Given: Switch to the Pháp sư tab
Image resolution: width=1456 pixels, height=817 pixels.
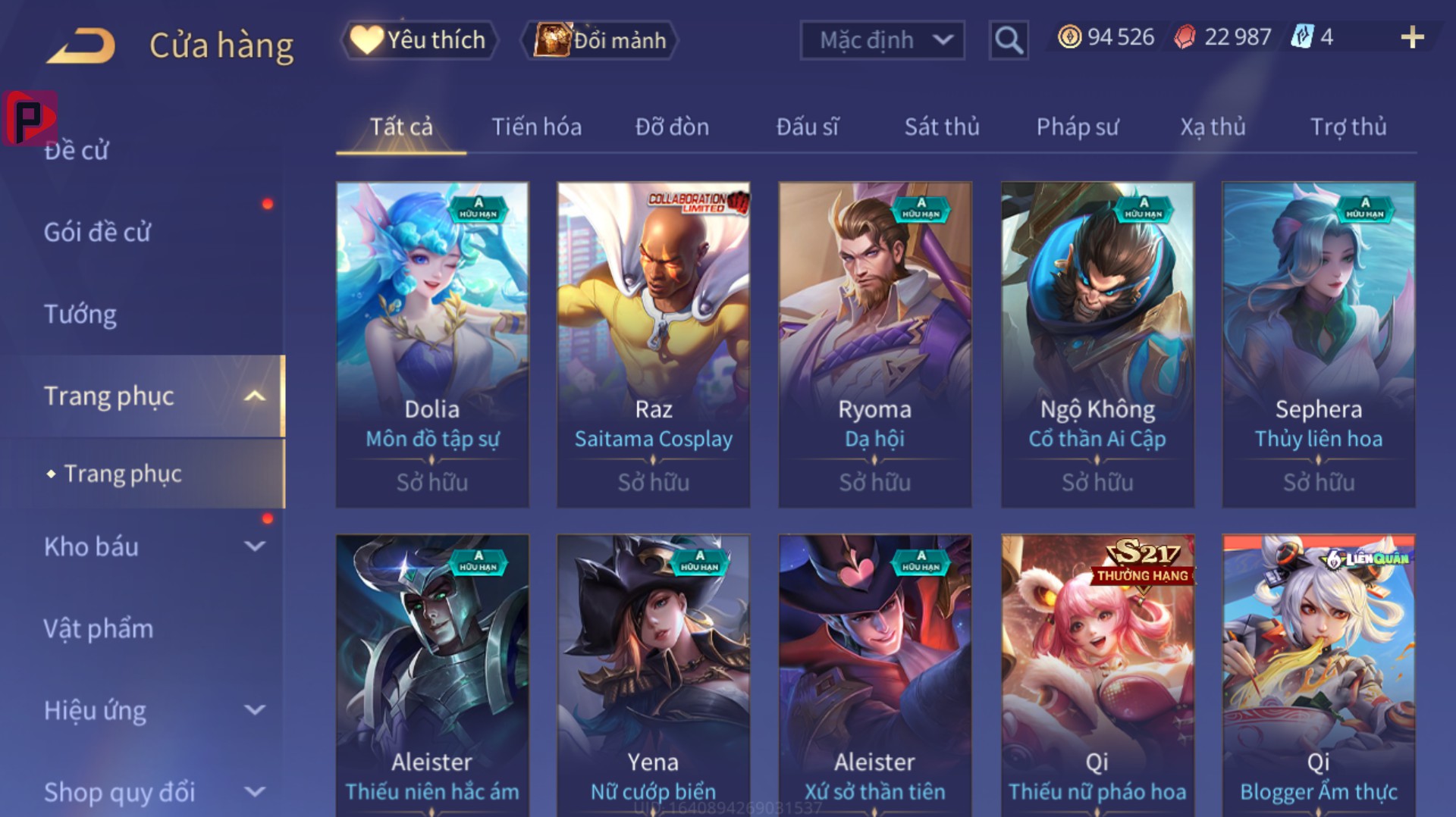Looking at the screenshot, I should tap(1078, 127).
